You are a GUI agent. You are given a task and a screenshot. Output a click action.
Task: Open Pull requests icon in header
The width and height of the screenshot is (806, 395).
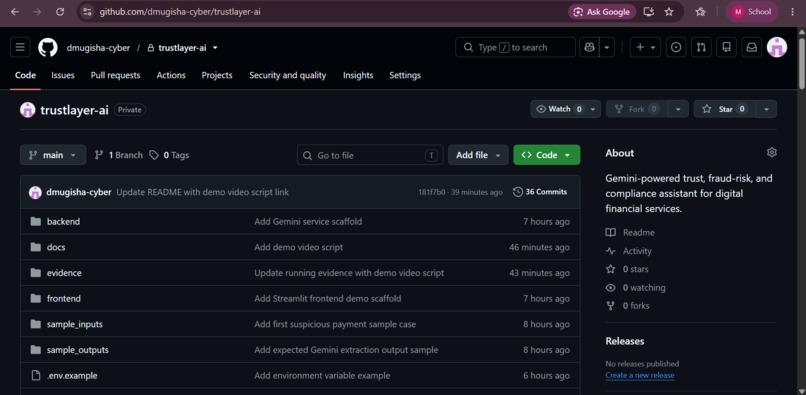[701, 47]
